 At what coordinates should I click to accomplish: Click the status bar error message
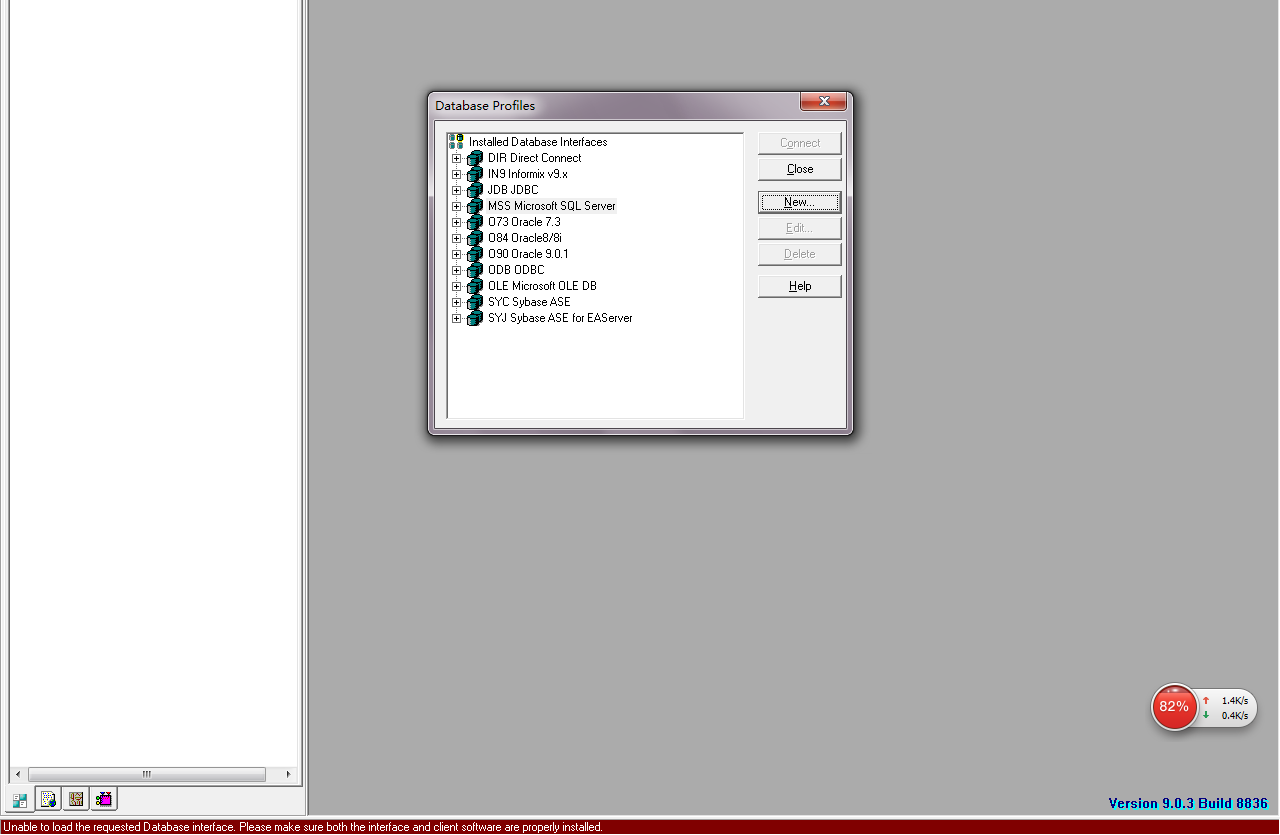302,827
